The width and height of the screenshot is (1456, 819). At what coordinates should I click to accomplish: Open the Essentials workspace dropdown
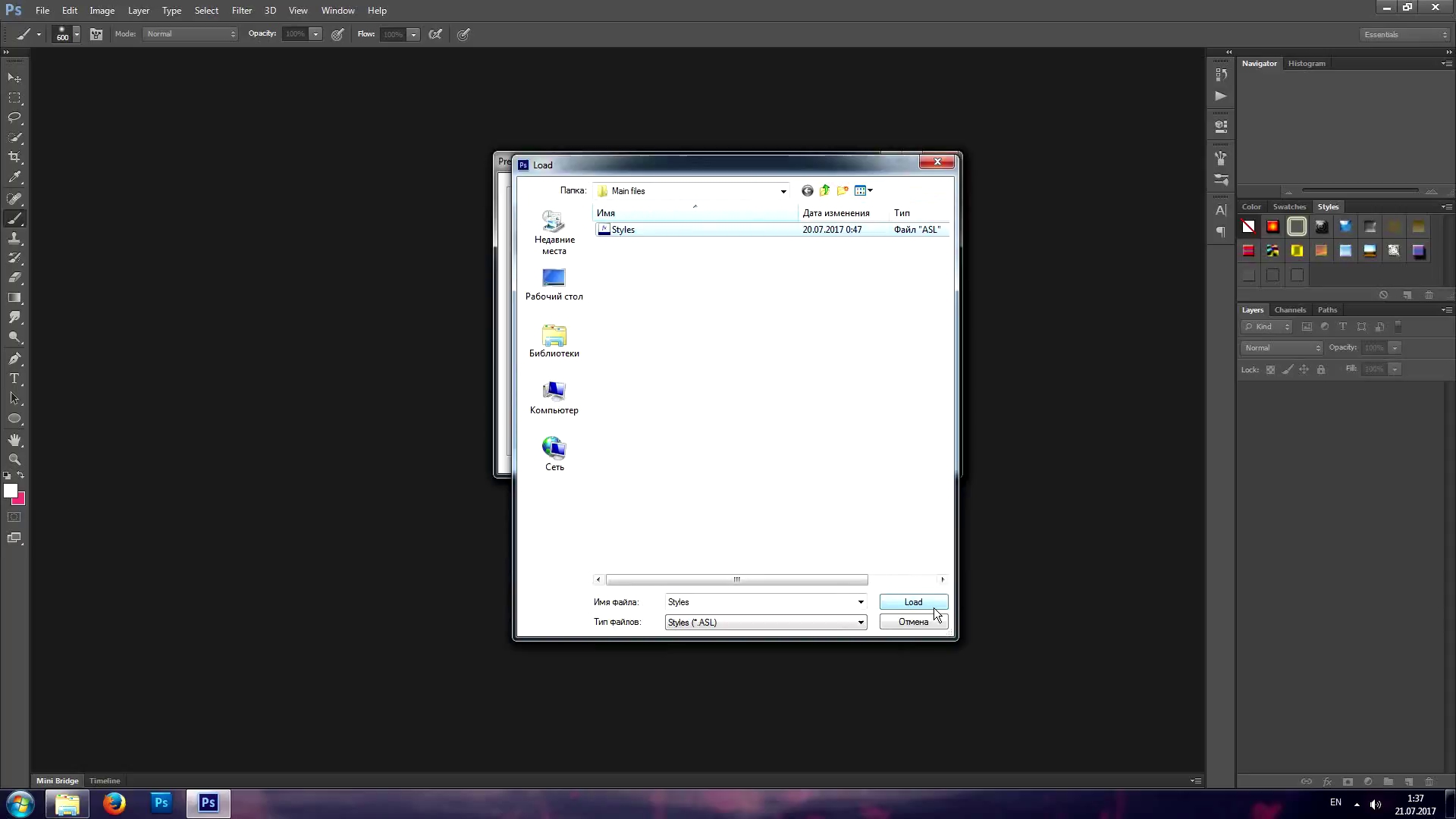click(x=1404, y=35)
